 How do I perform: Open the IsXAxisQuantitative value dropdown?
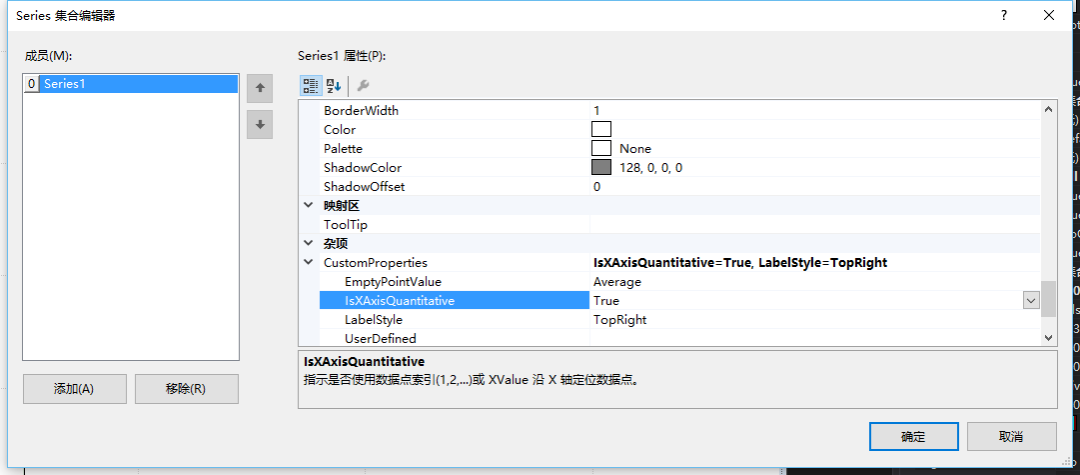1030,300
